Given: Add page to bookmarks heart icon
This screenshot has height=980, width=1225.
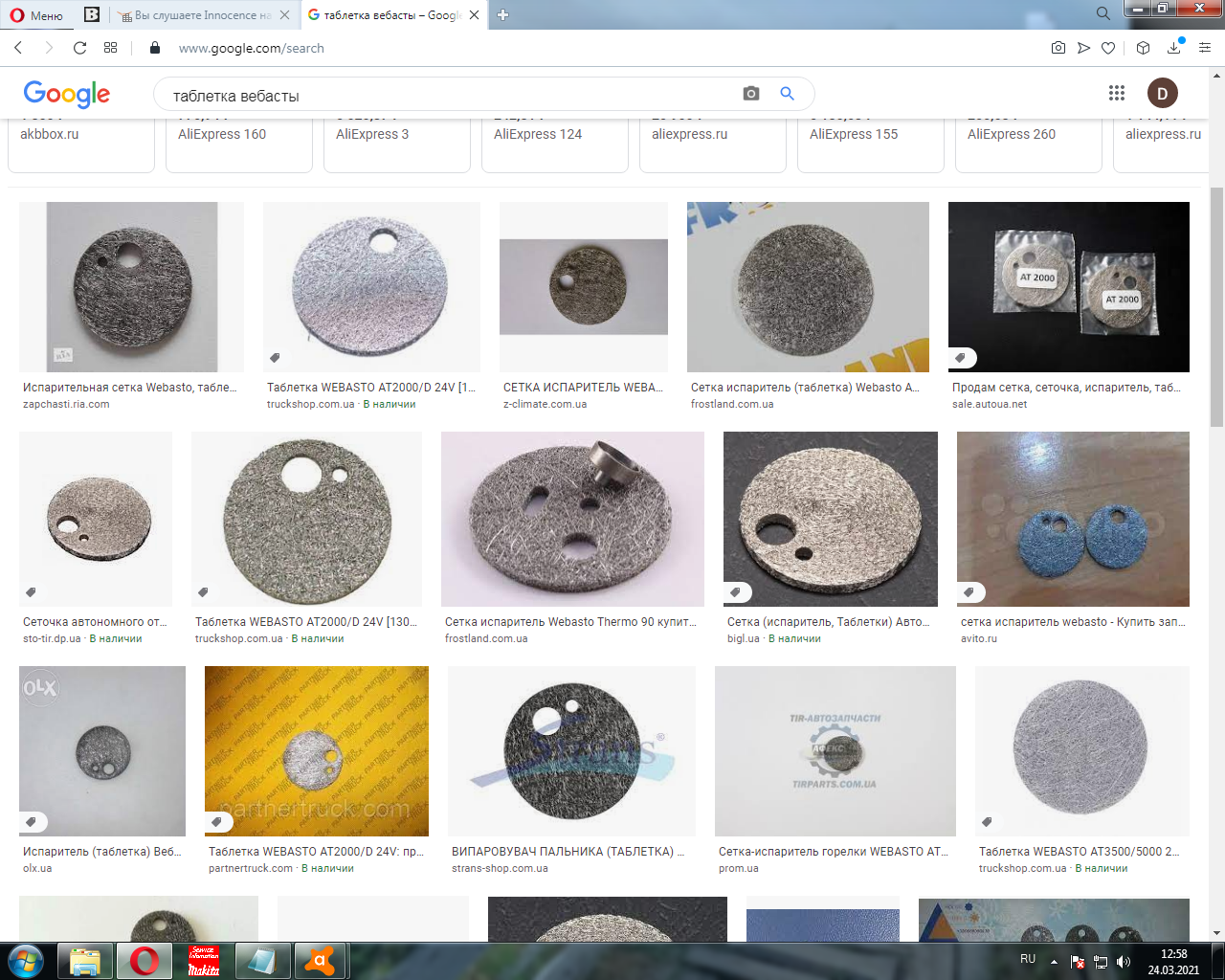Looking at the screenshot, I should pos(1108,48).
